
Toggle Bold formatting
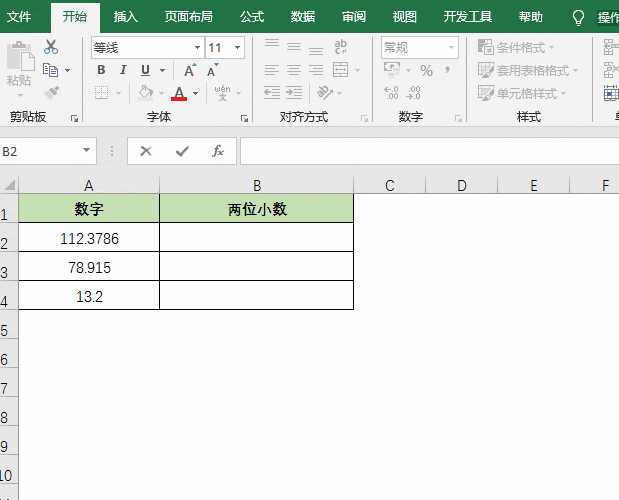coord(101,70)
